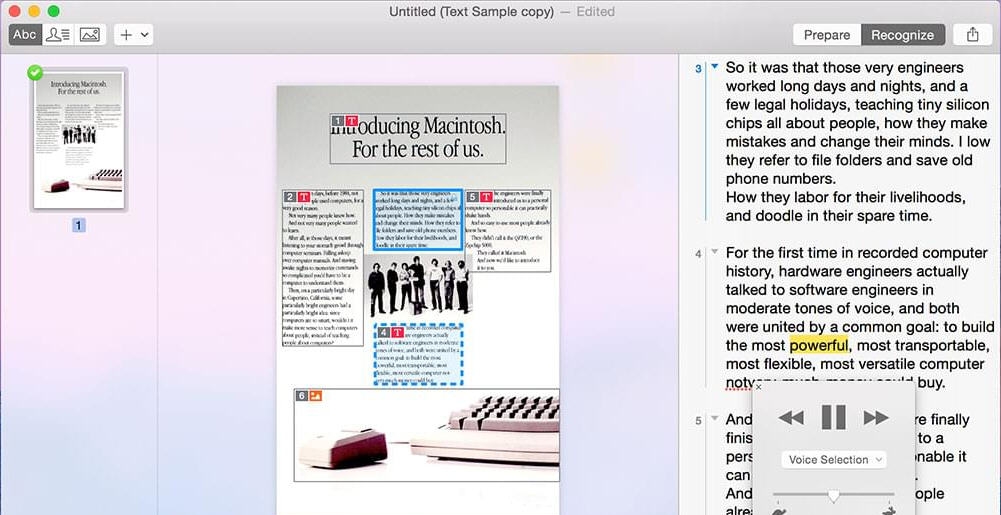Viewport: 1001px width, 515px height.
Task: Open the Voice Selection dropdown
Action: click(x=834, y=459)
